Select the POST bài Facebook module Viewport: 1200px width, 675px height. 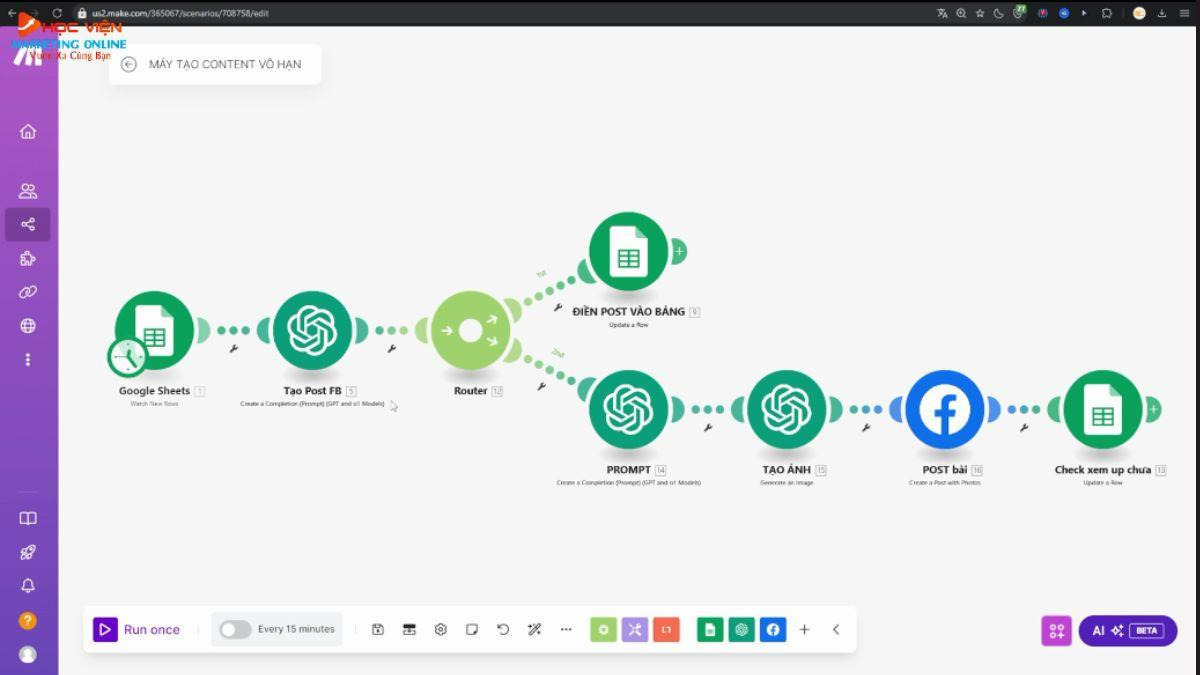pos(945,409)
